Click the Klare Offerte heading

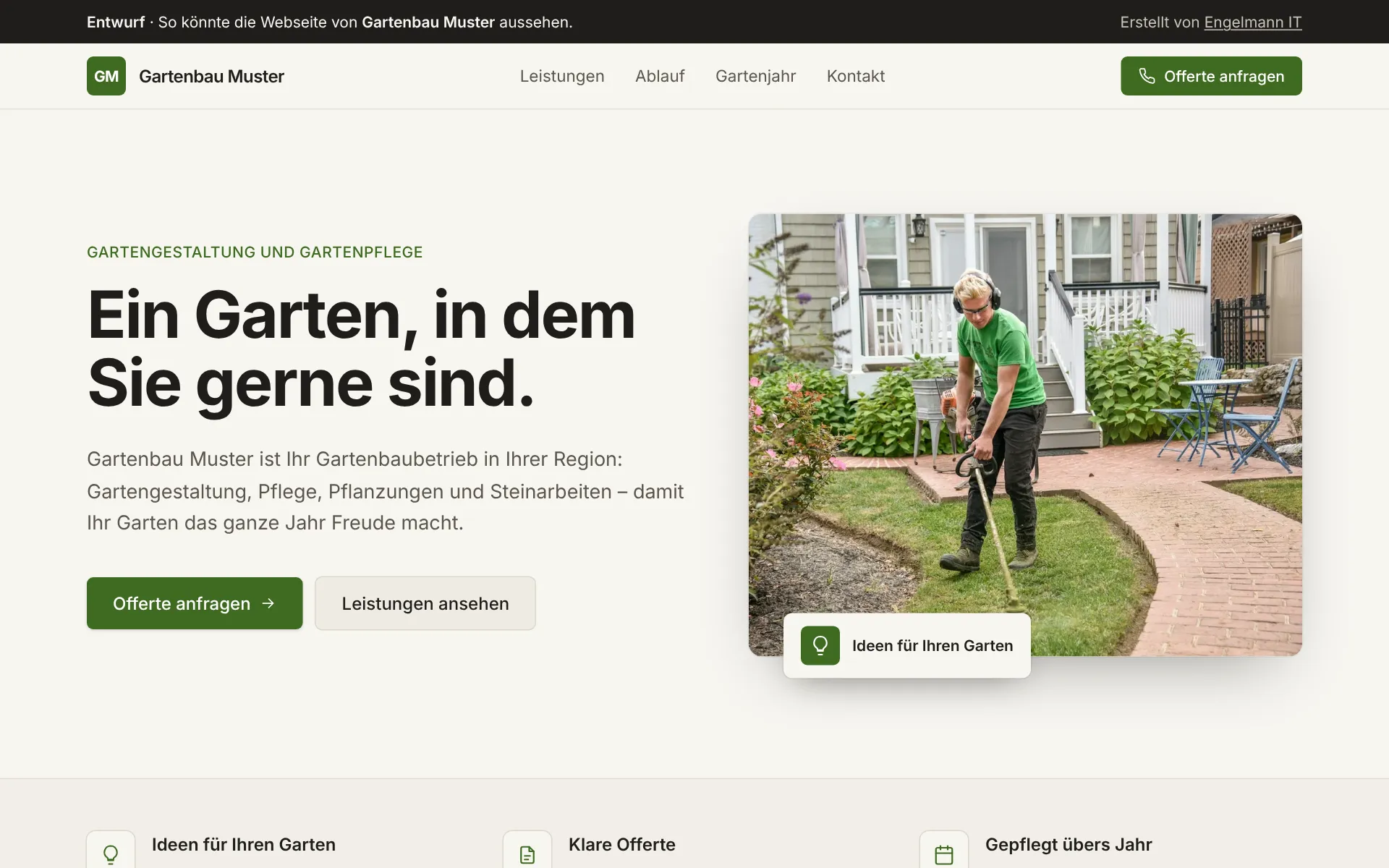click(622, 844)
